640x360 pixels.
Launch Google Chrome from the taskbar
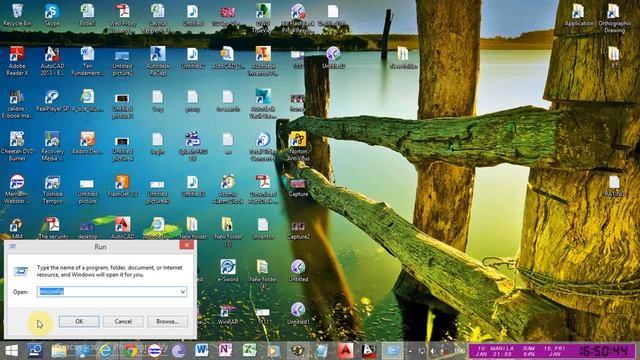click(130, 351)
